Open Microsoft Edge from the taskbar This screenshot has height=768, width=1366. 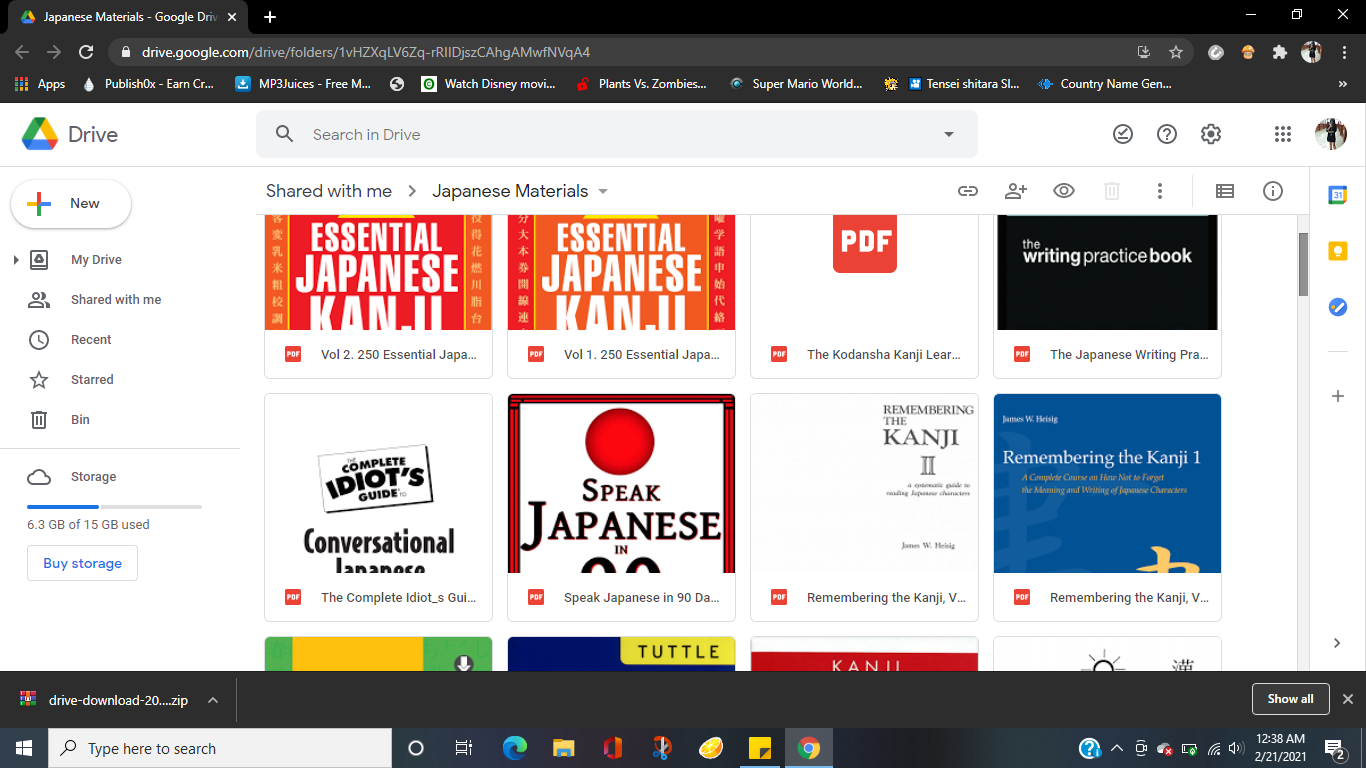(x=515, y=748)
